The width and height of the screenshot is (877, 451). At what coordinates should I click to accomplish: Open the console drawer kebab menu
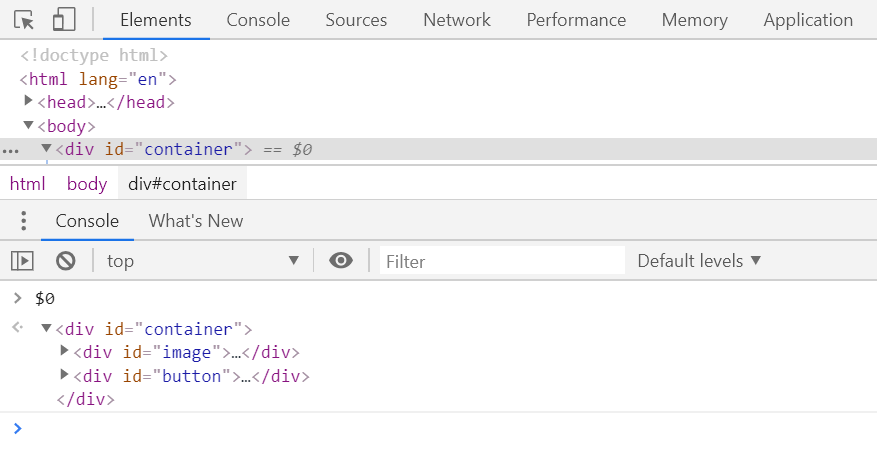(24, 221)
